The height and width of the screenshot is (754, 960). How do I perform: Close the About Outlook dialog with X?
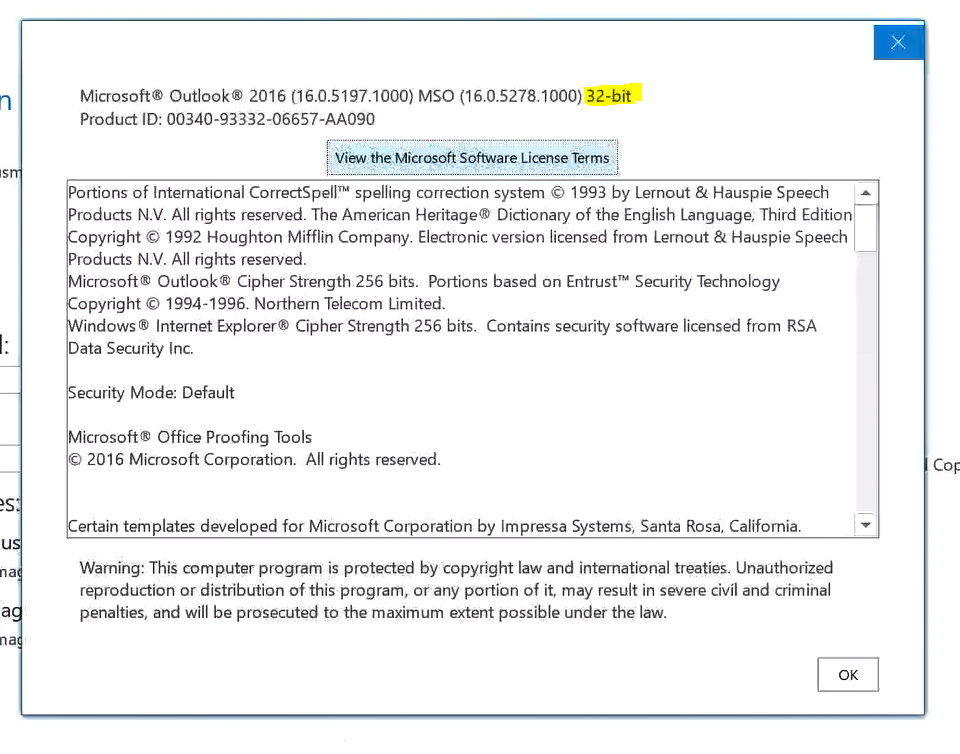[x=898, y=42]
